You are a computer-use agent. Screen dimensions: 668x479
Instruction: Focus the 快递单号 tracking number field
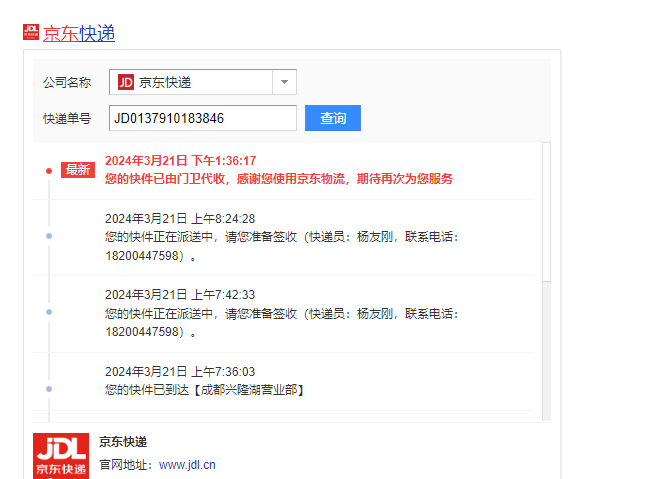[203, 118]
